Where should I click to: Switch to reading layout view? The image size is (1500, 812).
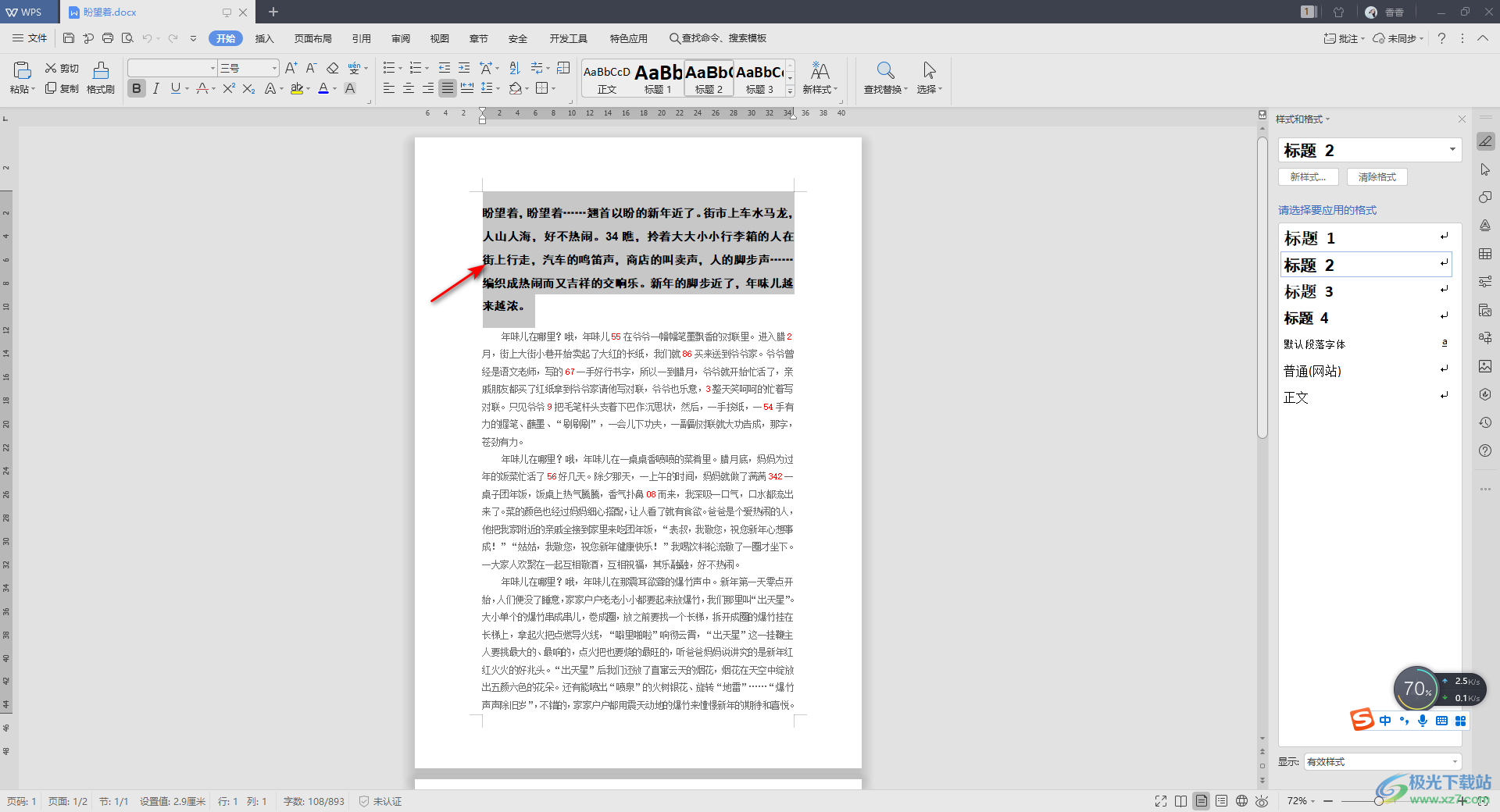pyautogui.click(x=1181, y=801)
